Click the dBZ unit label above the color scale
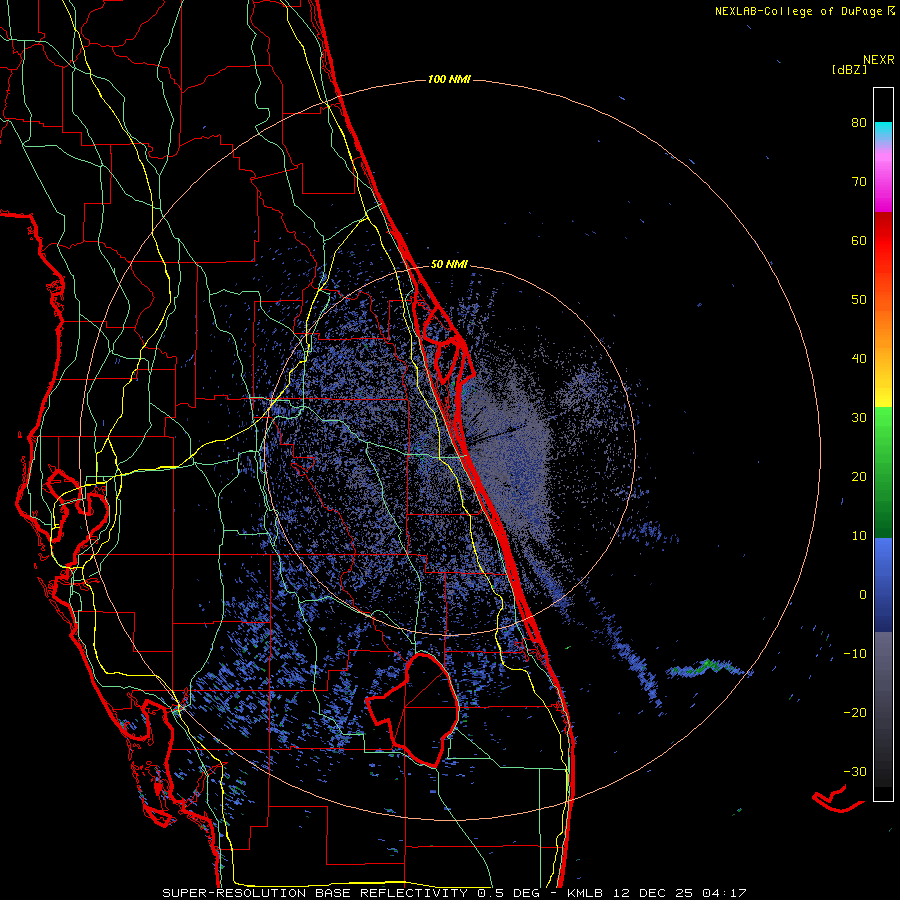The image size is (900, 900). [849, 69]
